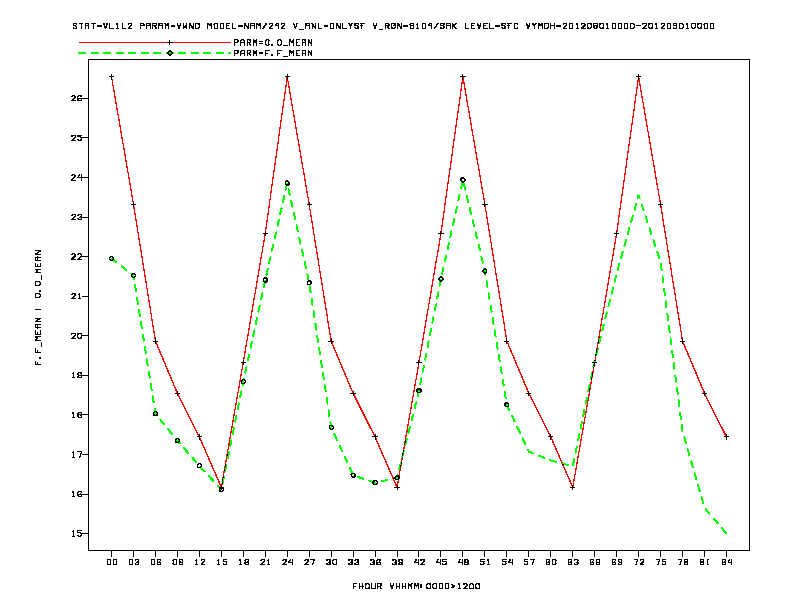792x612 pixels.
Task: Click x-axis tick label 03
Action: coord(133,562)
